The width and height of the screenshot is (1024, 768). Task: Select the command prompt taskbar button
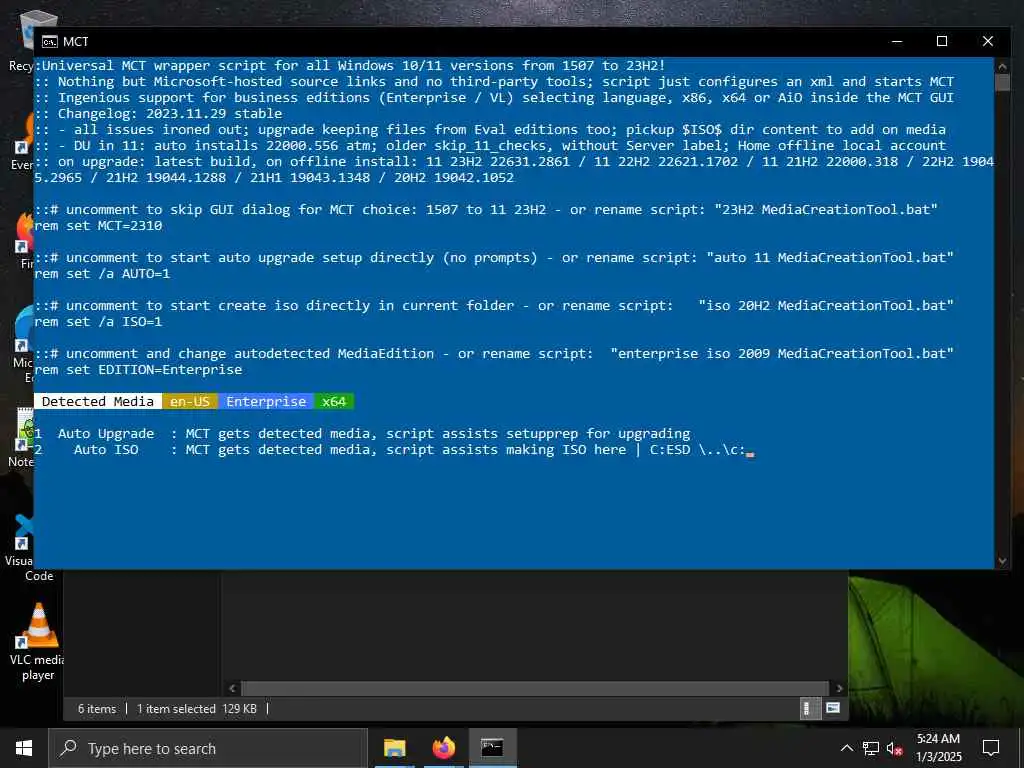pyautogui.click(x=492, y=748)
